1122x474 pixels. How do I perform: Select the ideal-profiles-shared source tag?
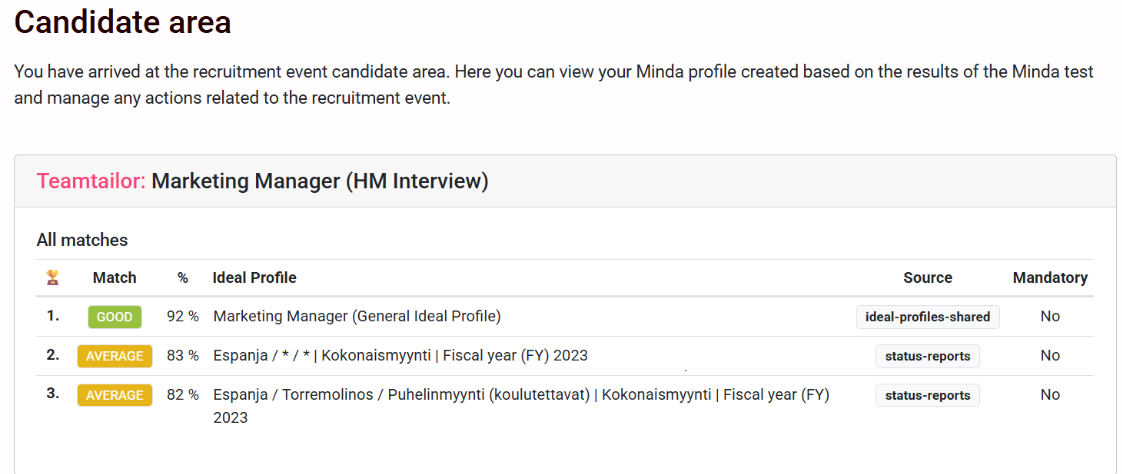[x=927, y=317]
